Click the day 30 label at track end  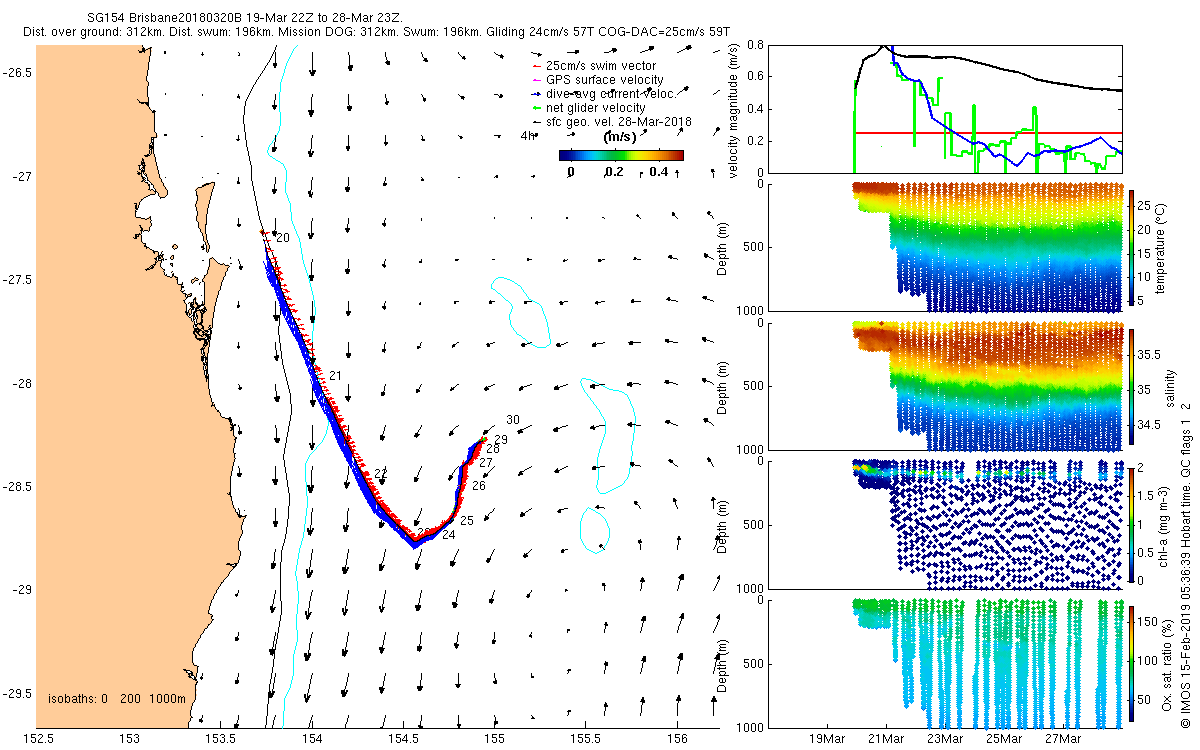click(513, 420)
